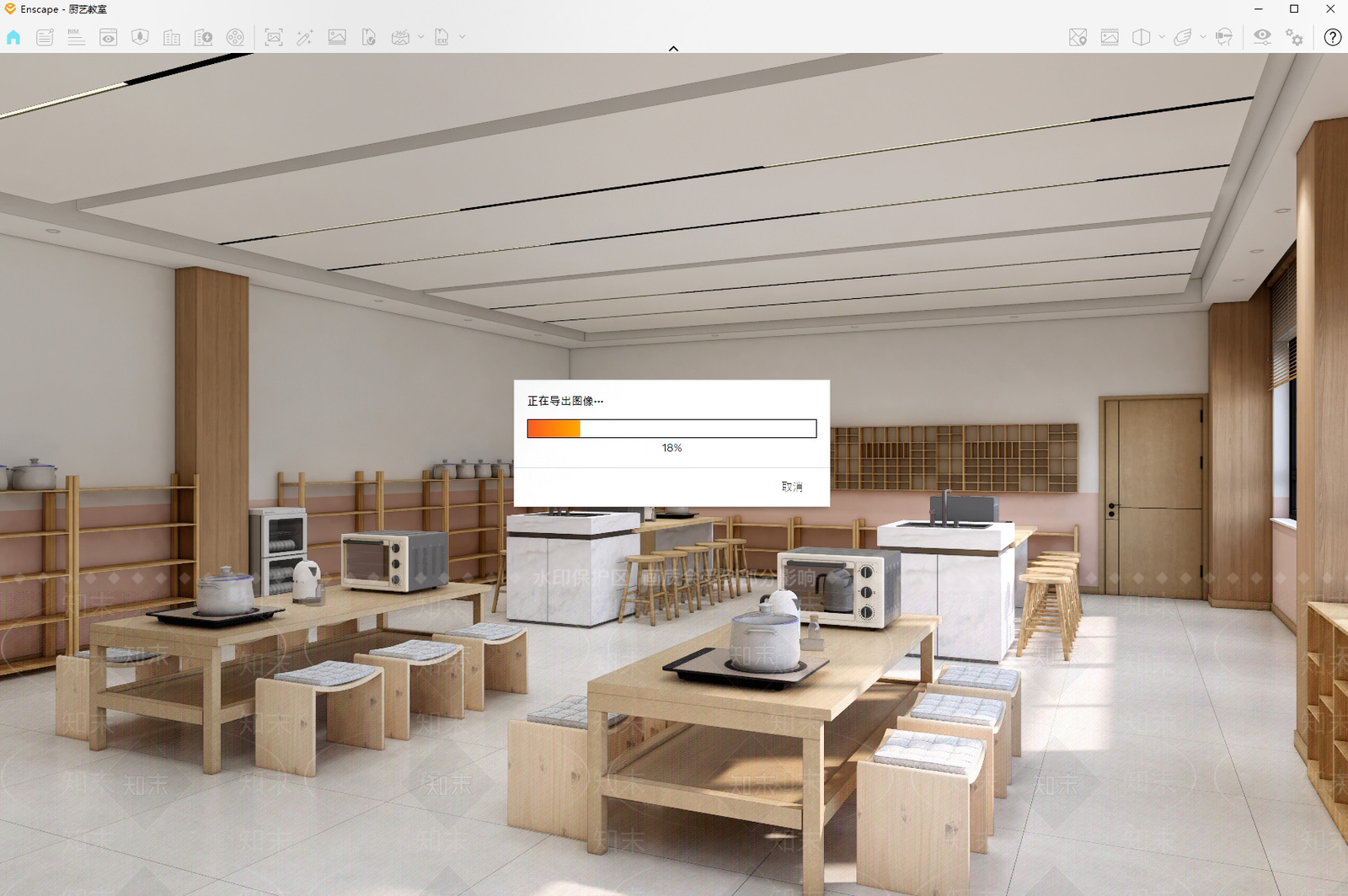
Task: Open the BIM information panel
Action: click(x=76, y=37)
